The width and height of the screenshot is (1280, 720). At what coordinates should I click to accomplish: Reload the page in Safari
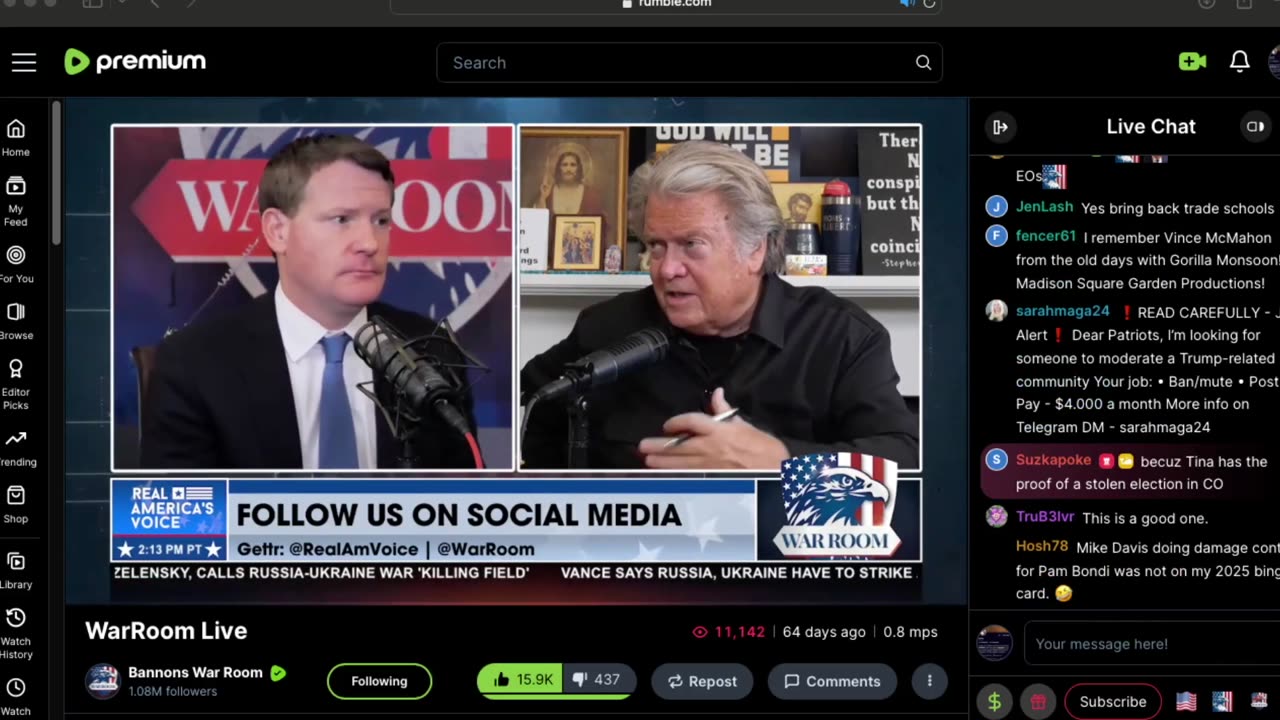tap(930, 4)
